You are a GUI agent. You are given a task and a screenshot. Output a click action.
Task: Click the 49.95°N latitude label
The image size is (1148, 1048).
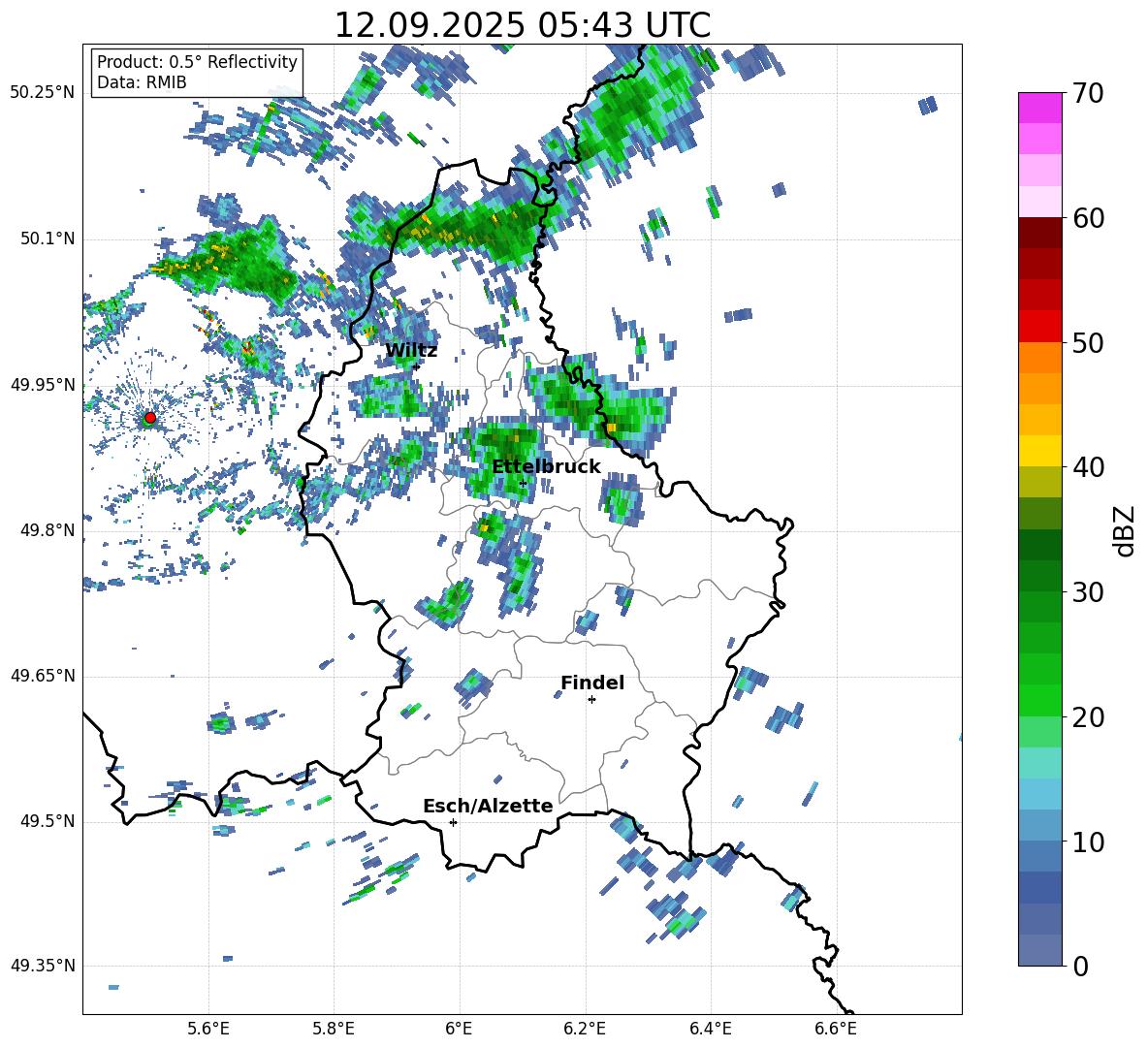pyautogui.click(x=43, y=385)
